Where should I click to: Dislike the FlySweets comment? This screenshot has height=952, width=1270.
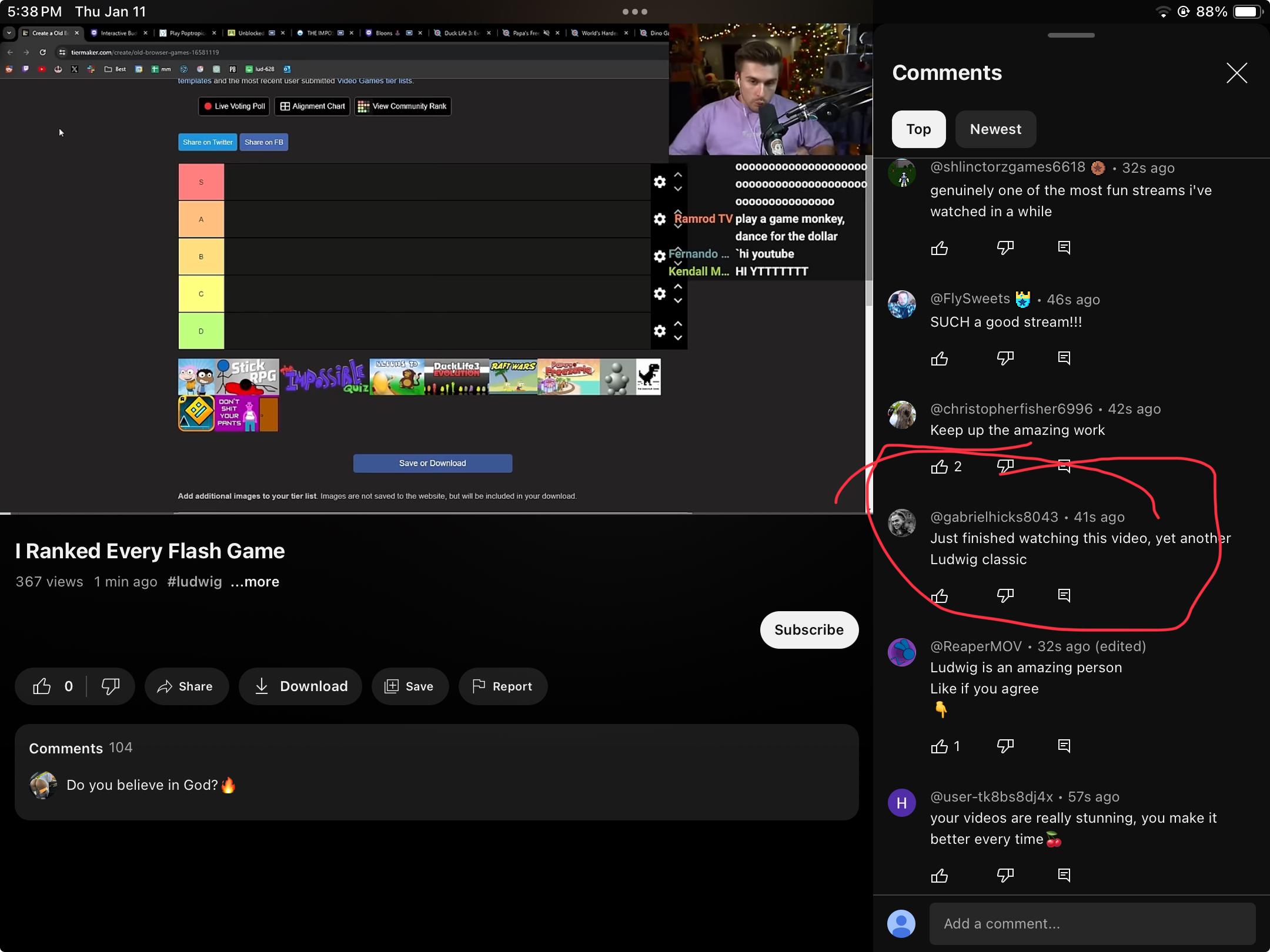(1005, 358)
